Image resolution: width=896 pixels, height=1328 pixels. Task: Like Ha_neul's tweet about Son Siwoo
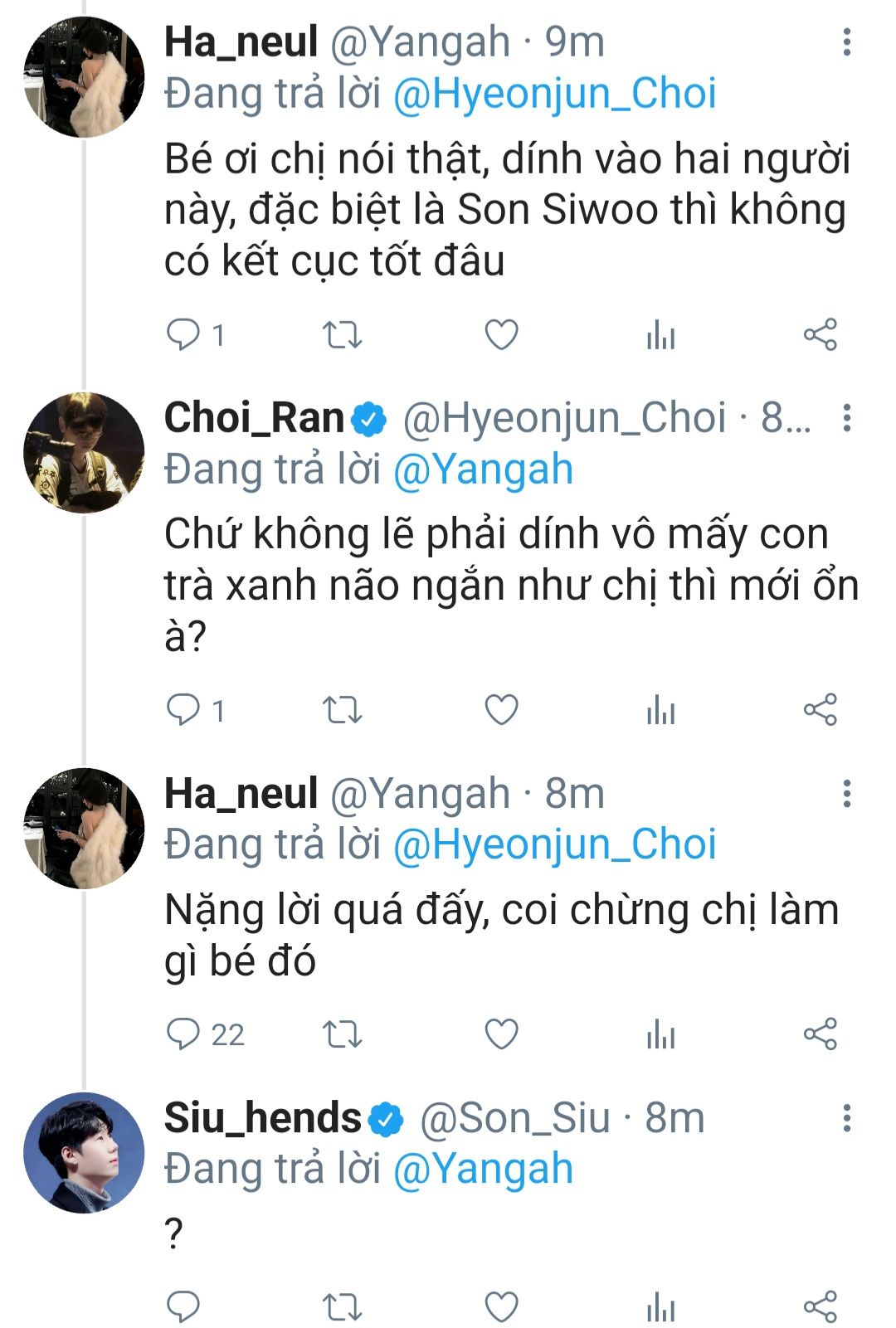pyautogui.click(x=501, y=335)
